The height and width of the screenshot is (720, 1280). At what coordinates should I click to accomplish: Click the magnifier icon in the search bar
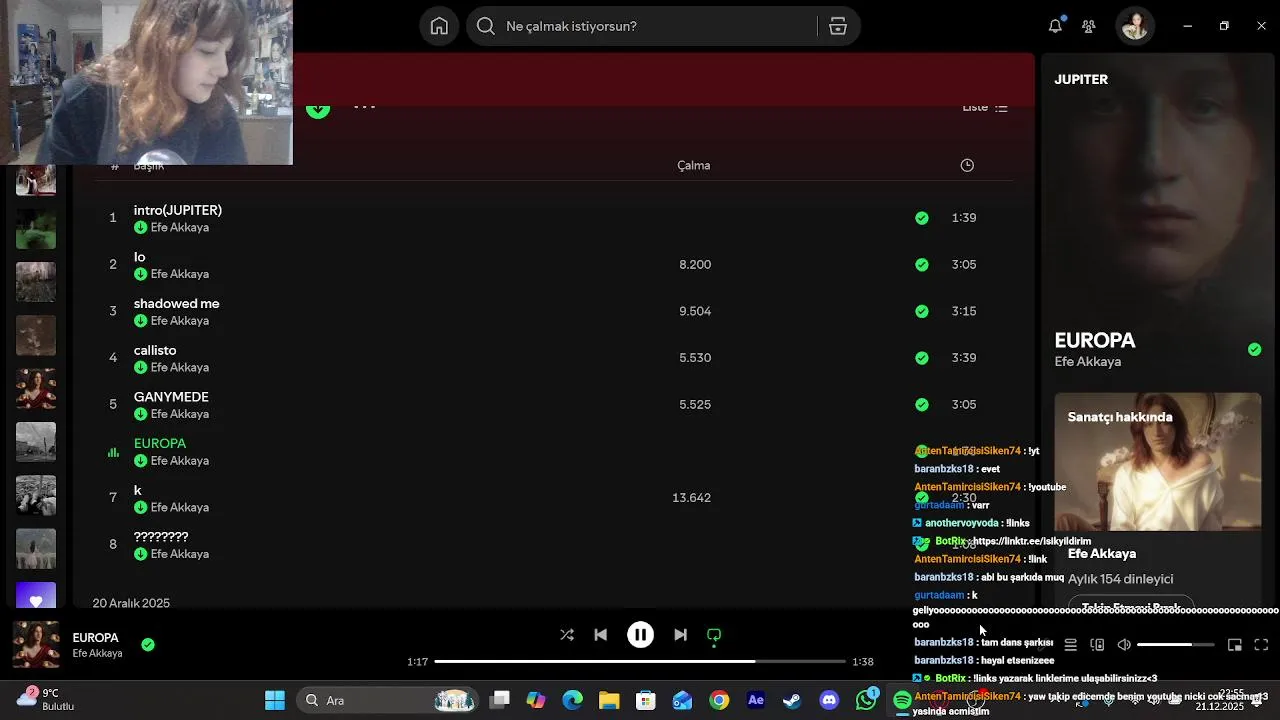click(486, 26)
